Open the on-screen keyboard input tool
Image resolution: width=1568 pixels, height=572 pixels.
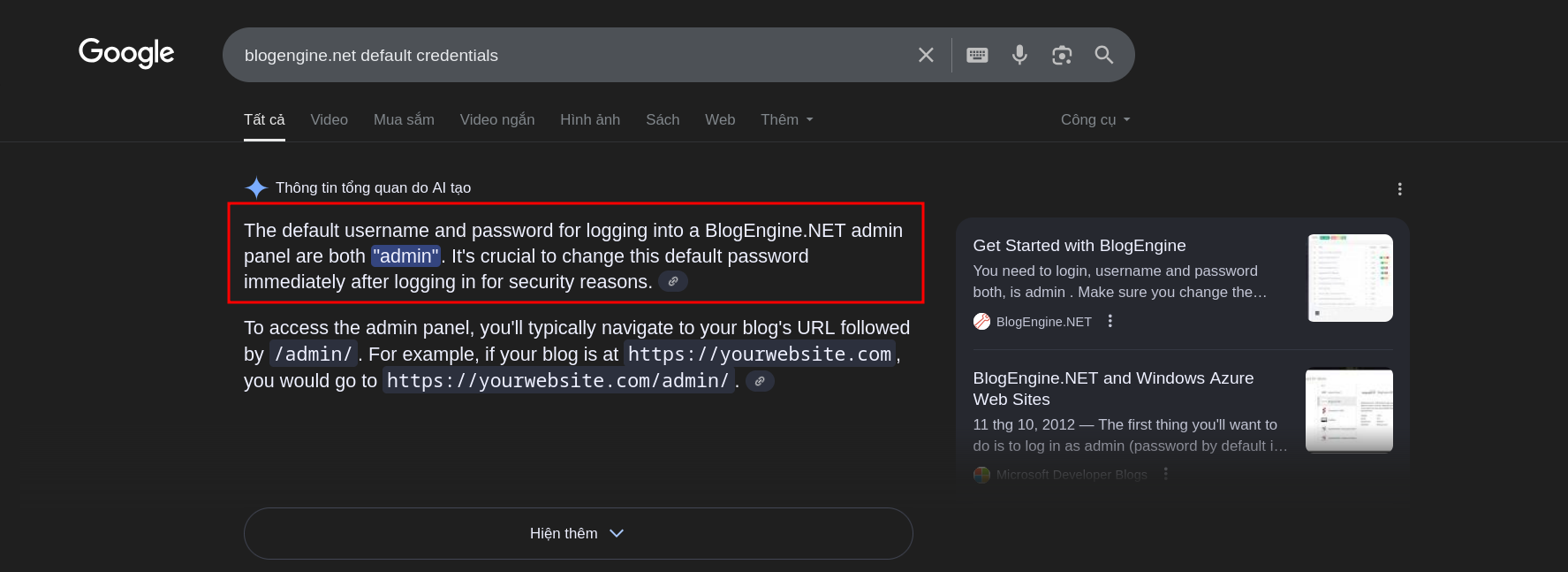[977, 55]
